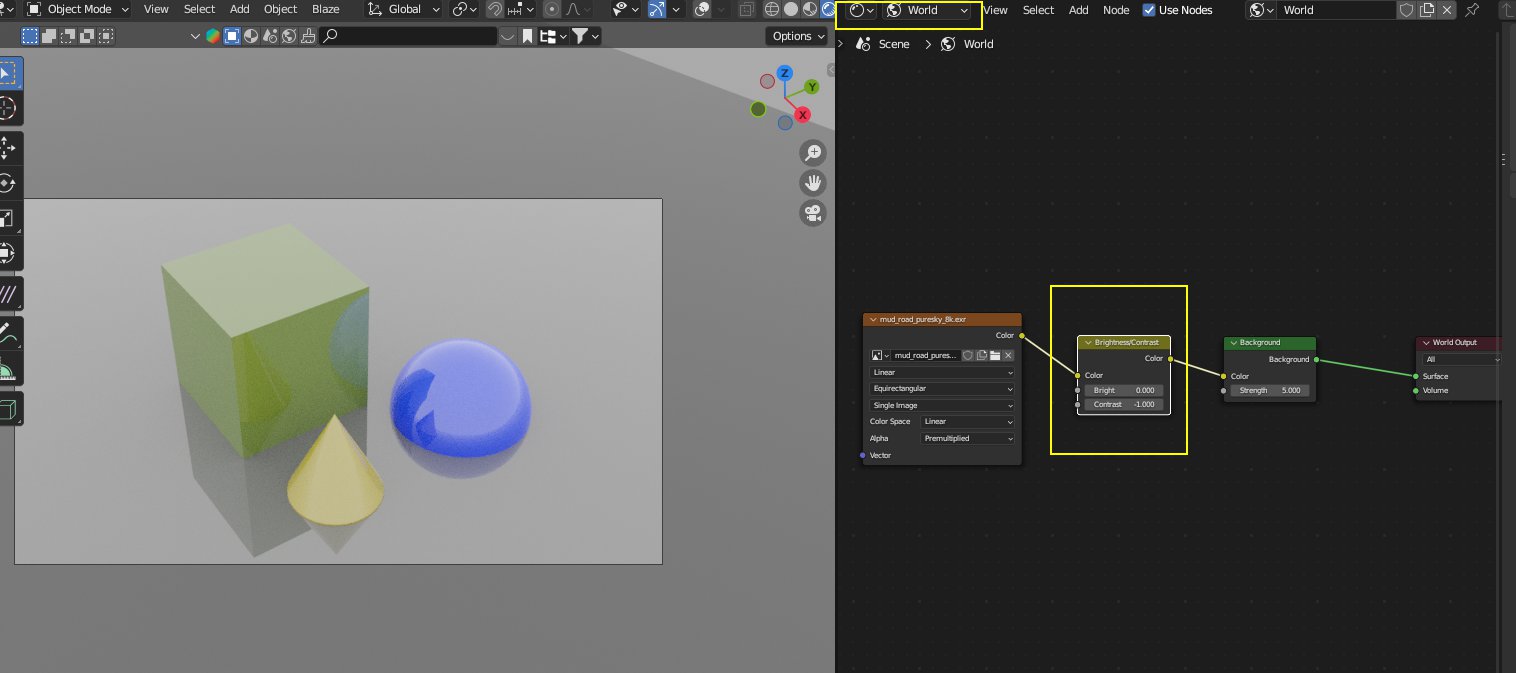Open the Object Mode dropdown
Viewport: 1516px width, 673px height.
77,9
